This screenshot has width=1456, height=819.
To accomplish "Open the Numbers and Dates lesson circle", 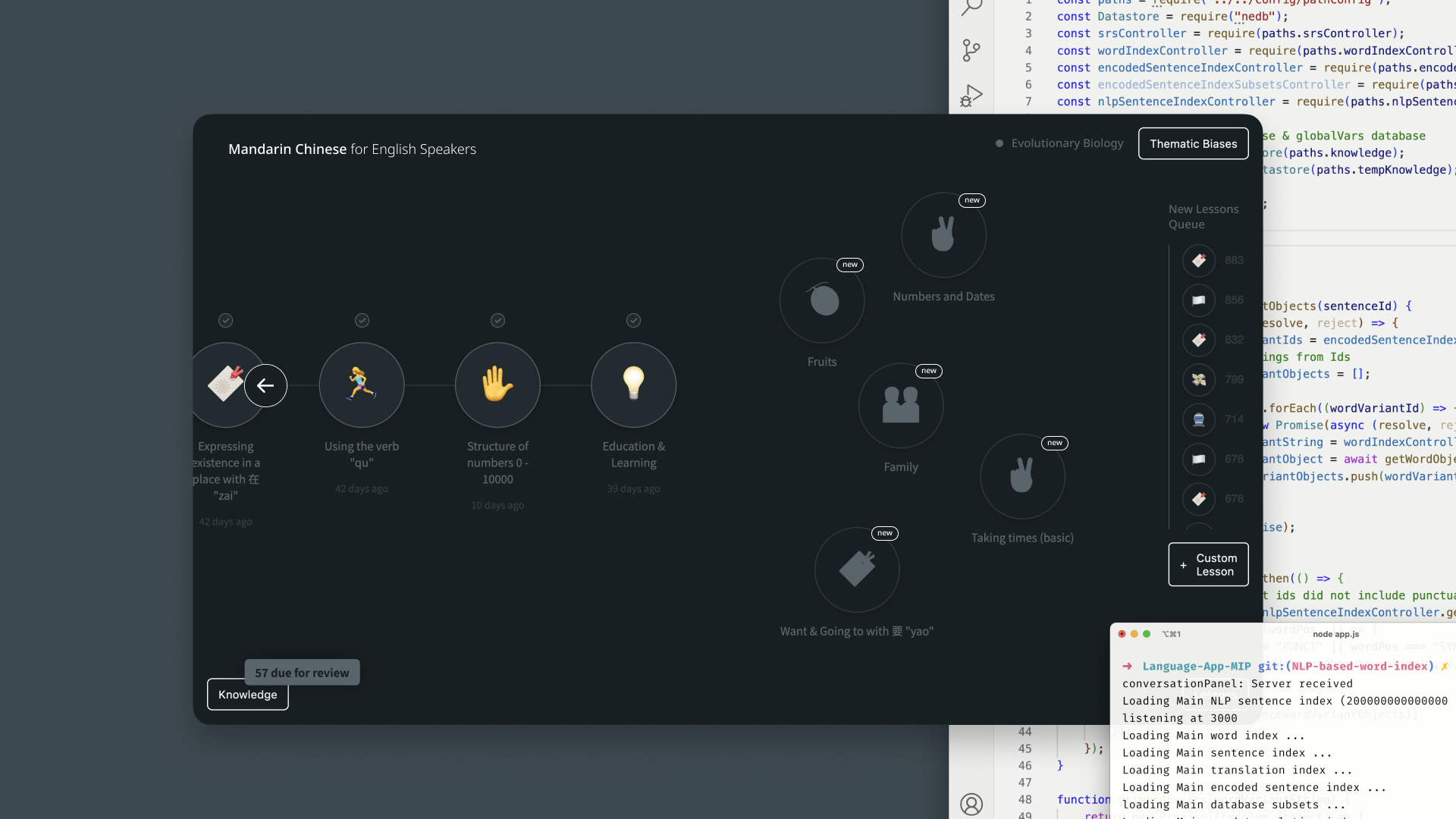I will [943, 235].
